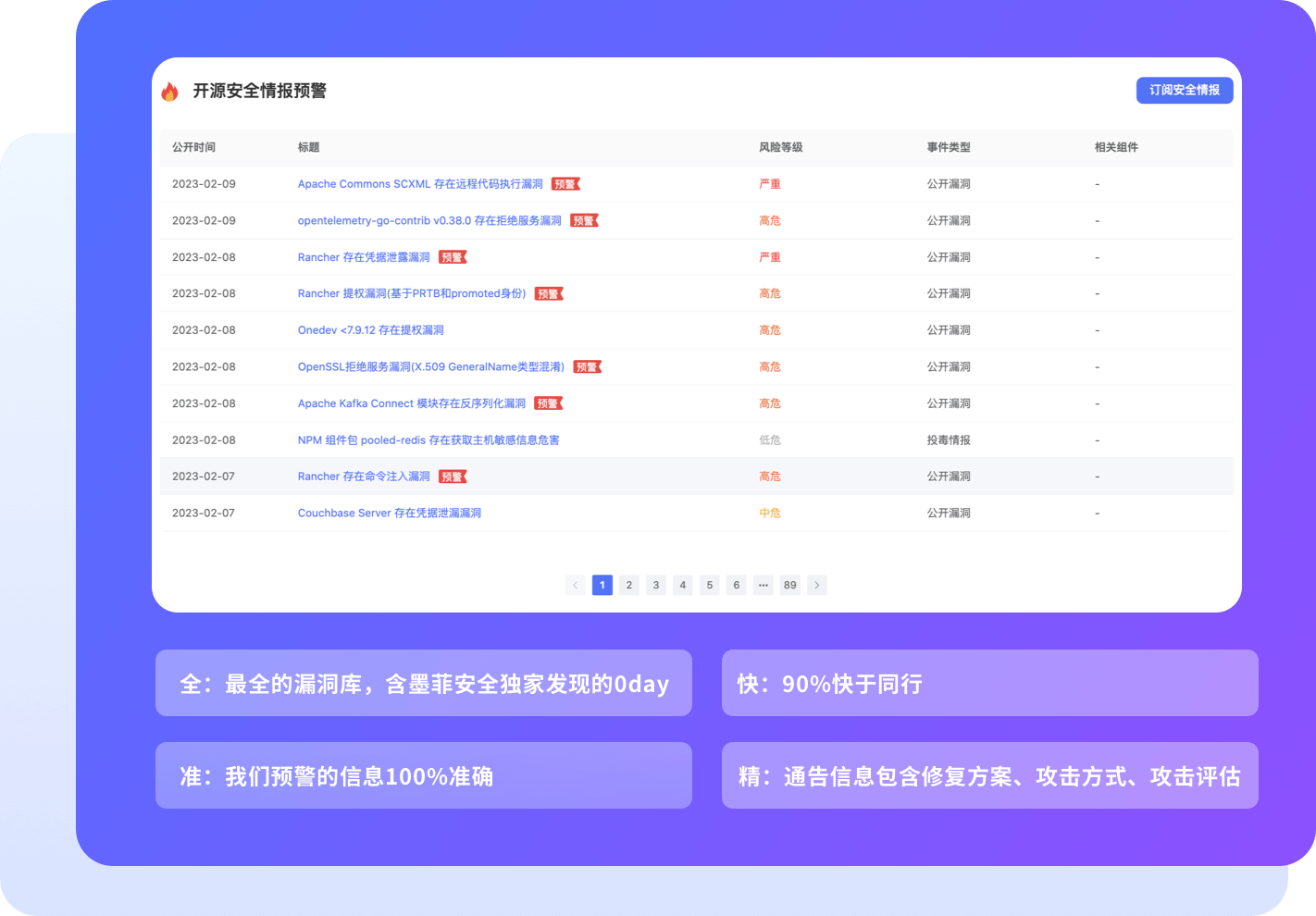Click the 订阅安全情报 subscribe button
The image size is (1316, 916).
[1184, 90]
